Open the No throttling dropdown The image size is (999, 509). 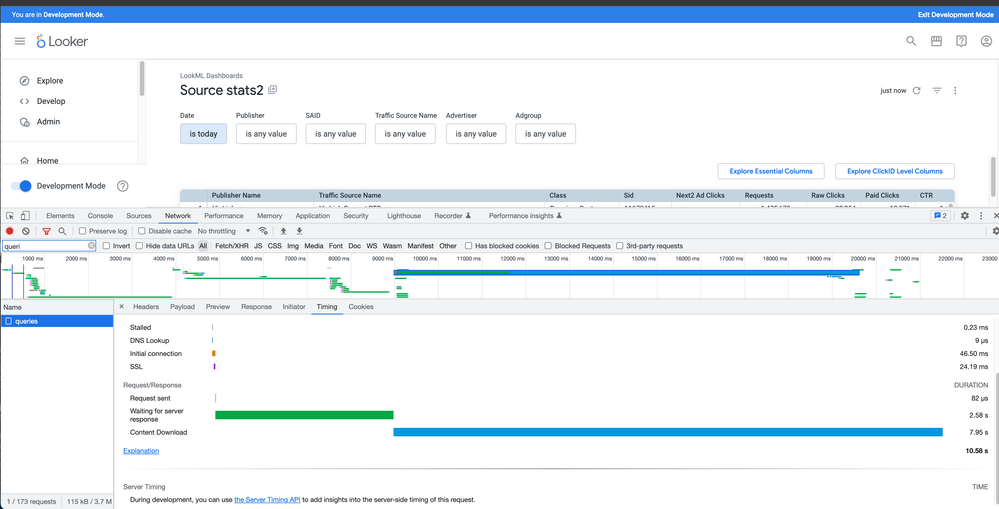tap(224, 231)
